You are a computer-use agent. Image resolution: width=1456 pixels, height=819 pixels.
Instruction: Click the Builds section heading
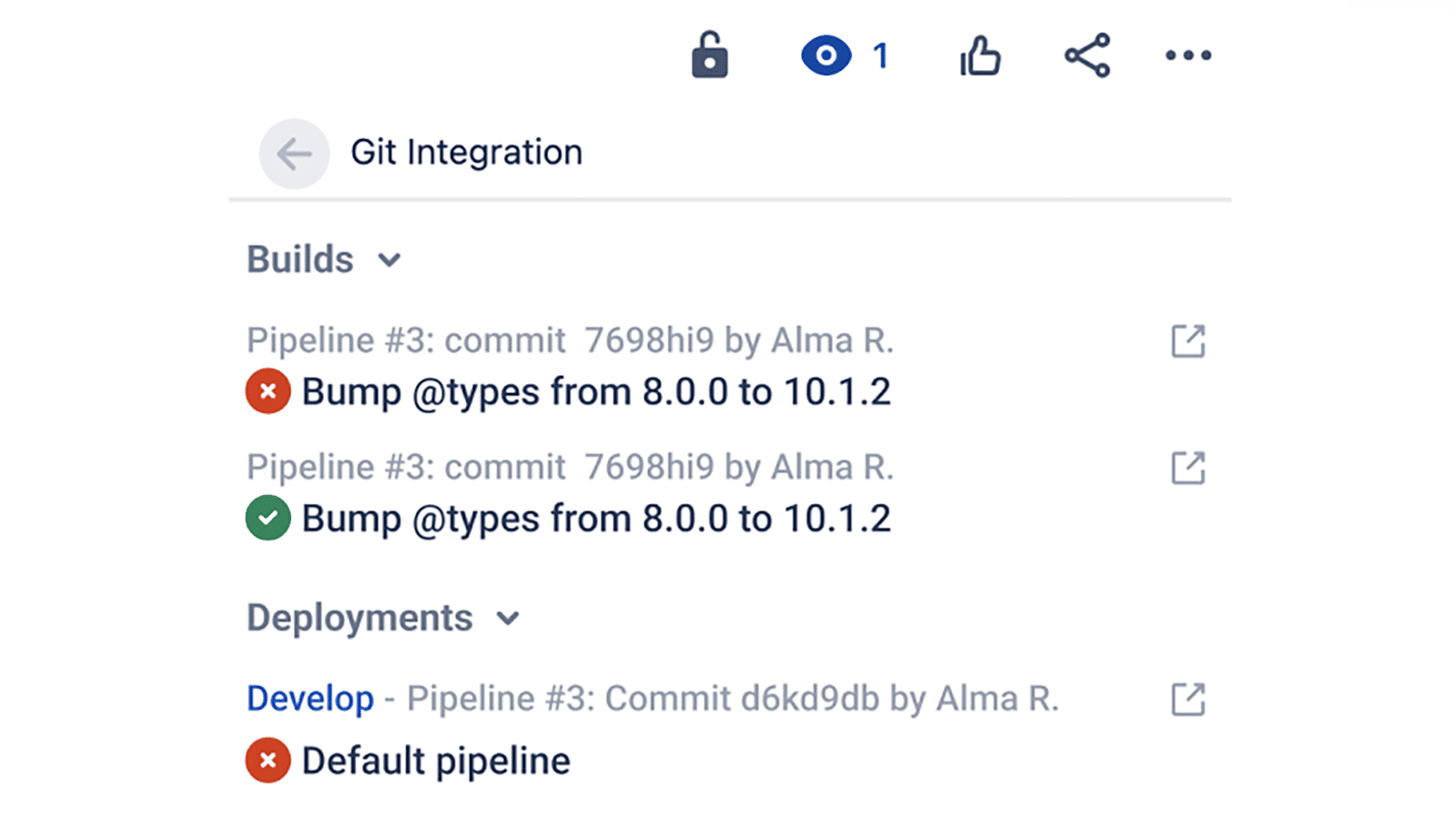pos(300,259)
